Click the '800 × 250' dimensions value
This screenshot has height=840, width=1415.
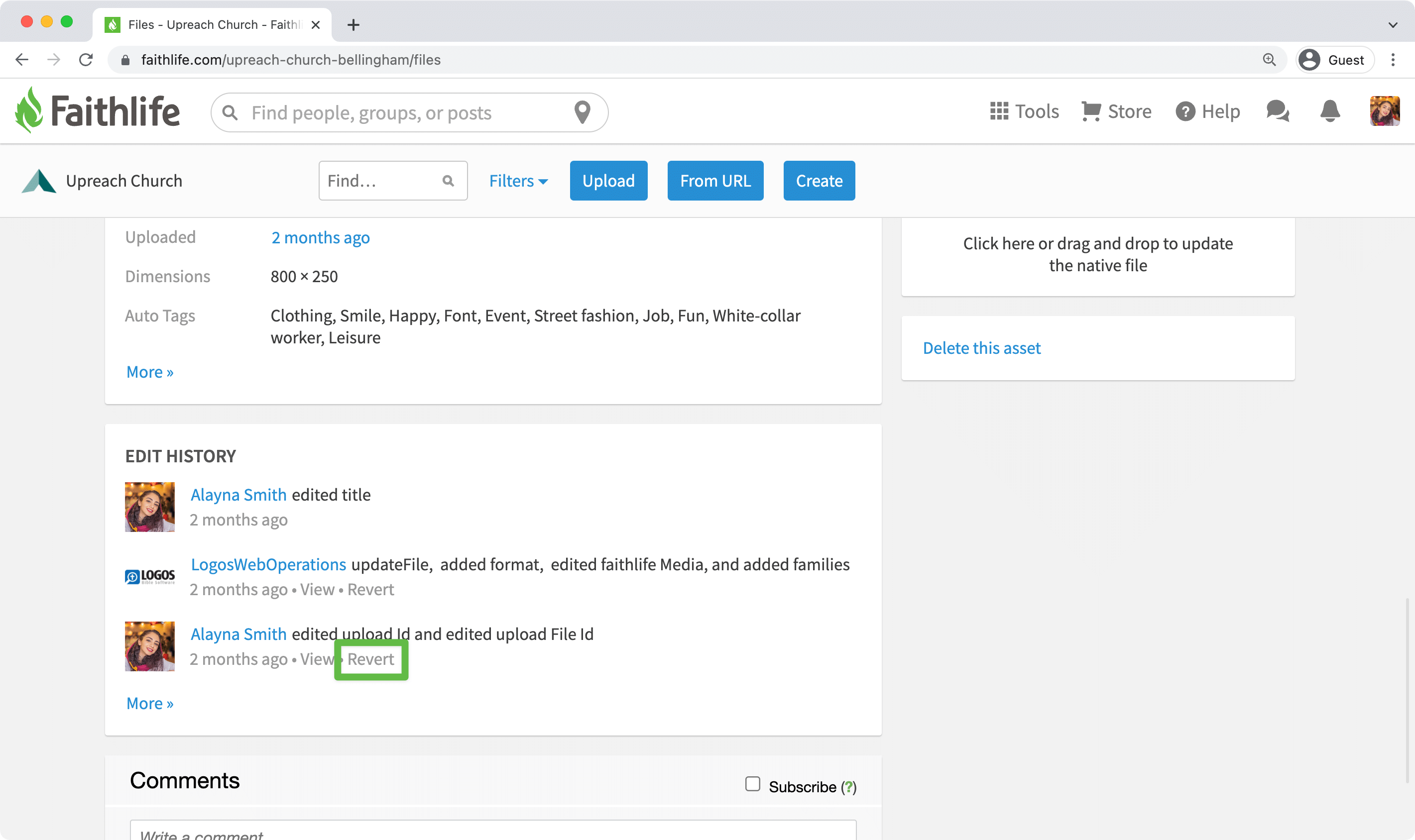point(304,276)
